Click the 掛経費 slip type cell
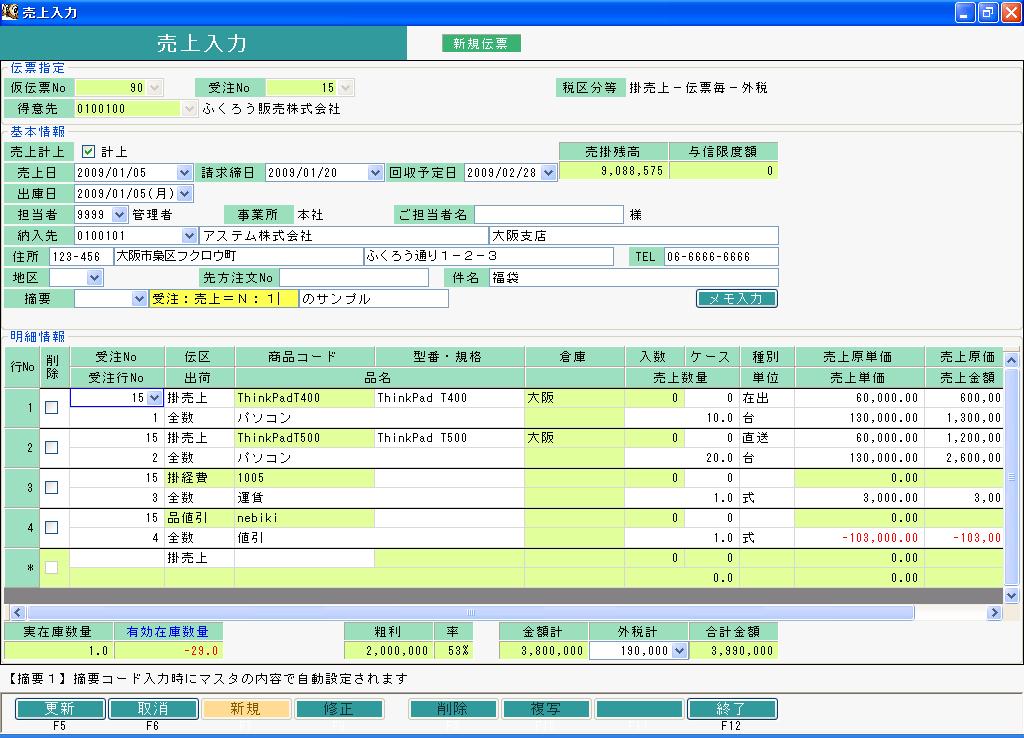This screenshot has height=738, width=1024. 199,478
